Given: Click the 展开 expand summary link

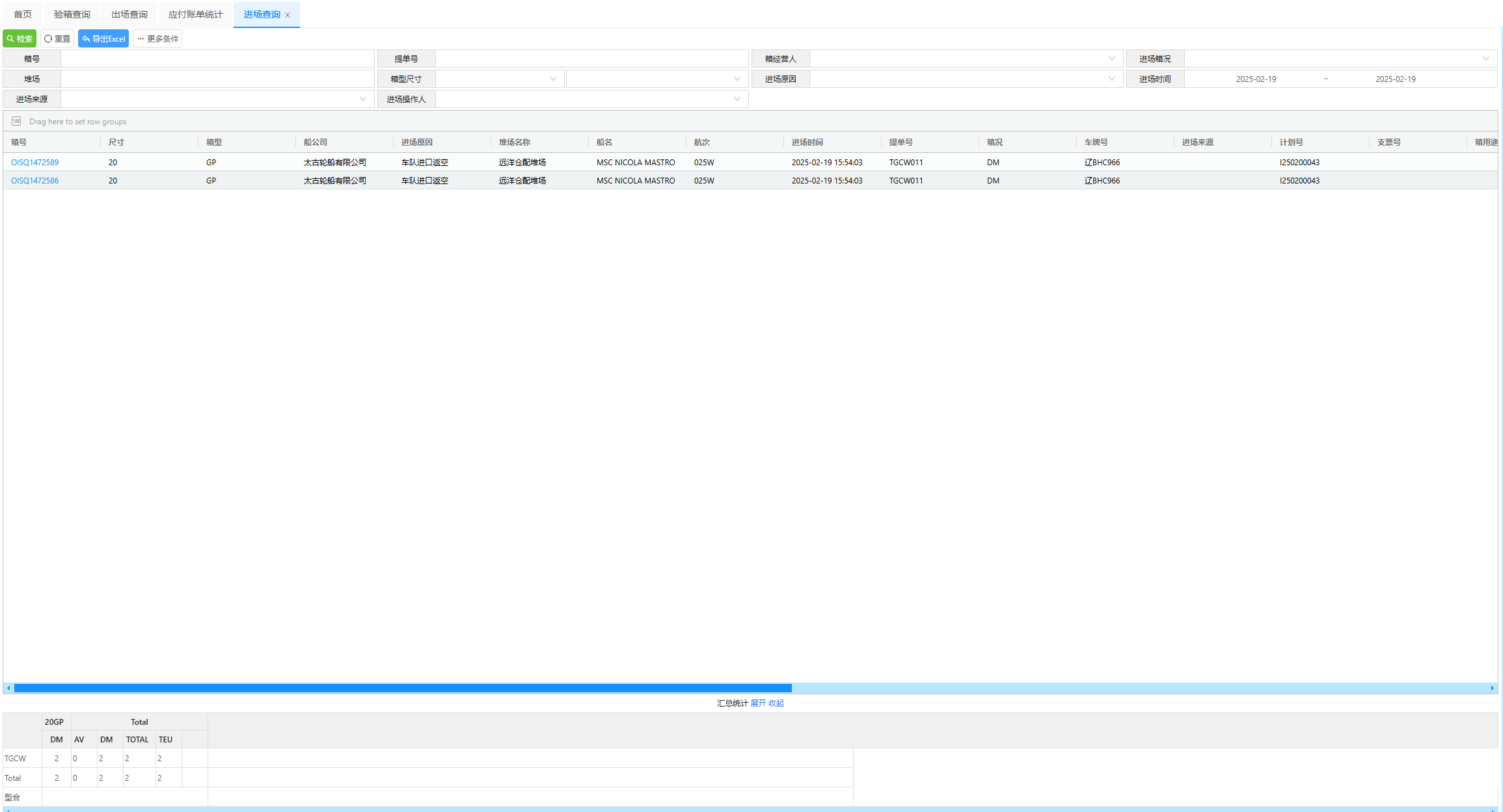Looking at the screenshot, I should pos(758,703).
